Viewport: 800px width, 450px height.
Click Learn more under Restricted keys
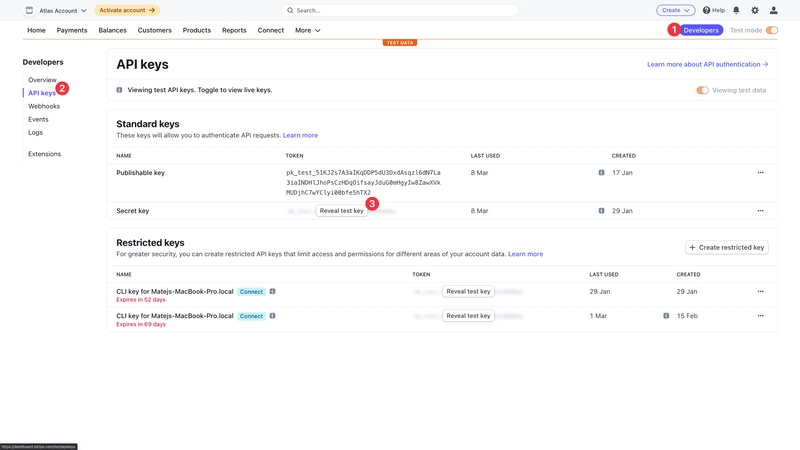tap(526, 254)
